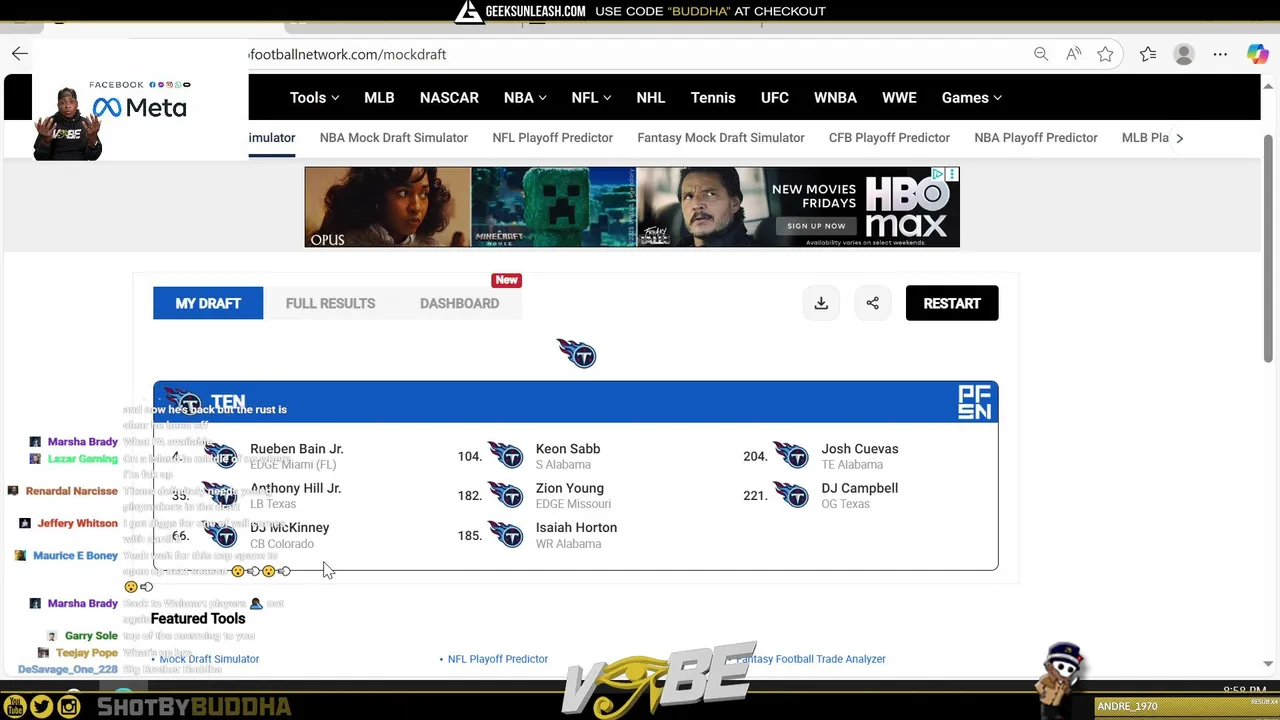
Task: Open the browser profile avatar
Action: [x=1184, y=54]
